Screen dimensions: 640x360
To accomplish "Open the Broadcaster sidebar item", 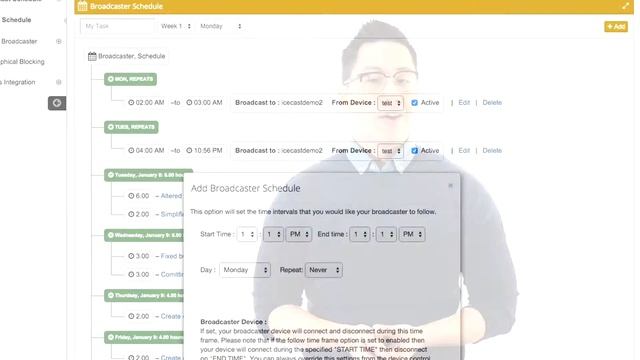I will (19, 41).
